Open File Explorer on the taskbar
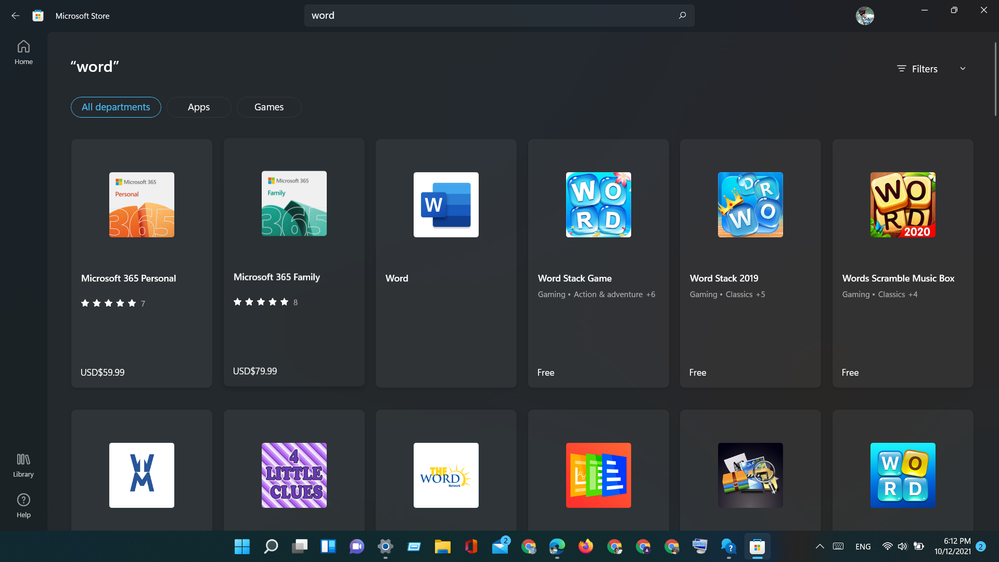Screen dimensions: 999x562 coord(443,547)
